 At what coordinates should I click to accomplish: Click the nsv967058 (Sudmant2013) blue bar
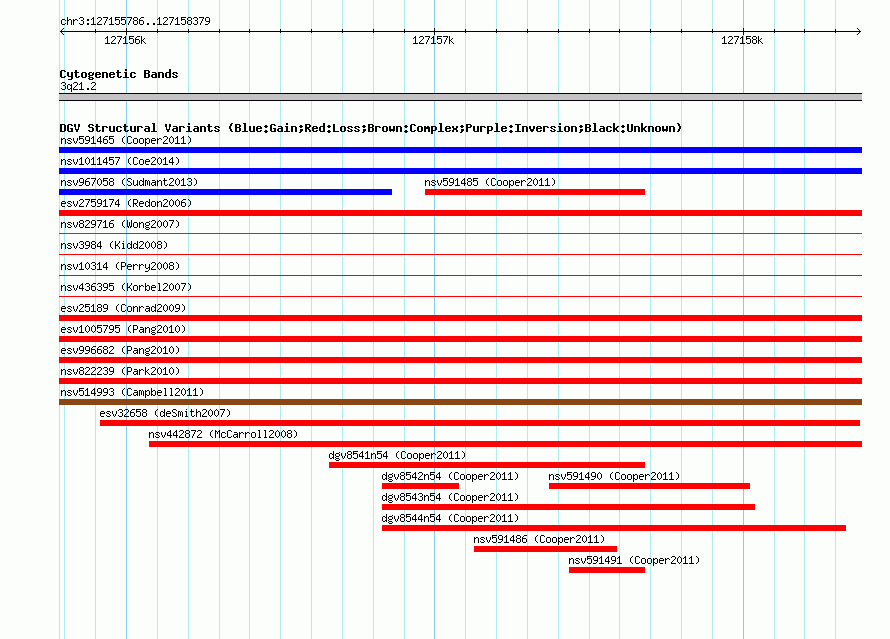click(x=225, y=192)
